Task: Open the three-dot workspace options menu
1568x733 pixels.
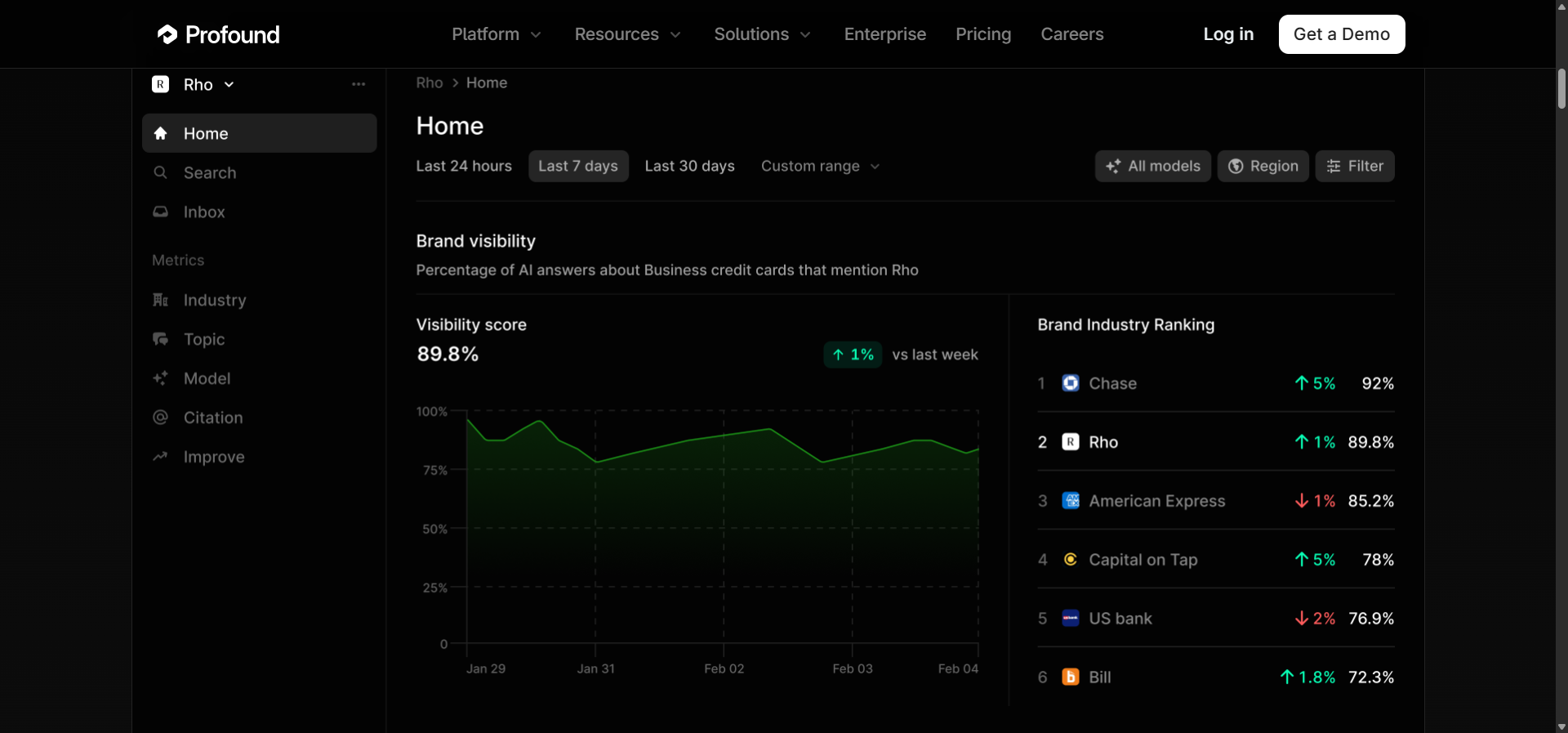Action: (359, 84)
